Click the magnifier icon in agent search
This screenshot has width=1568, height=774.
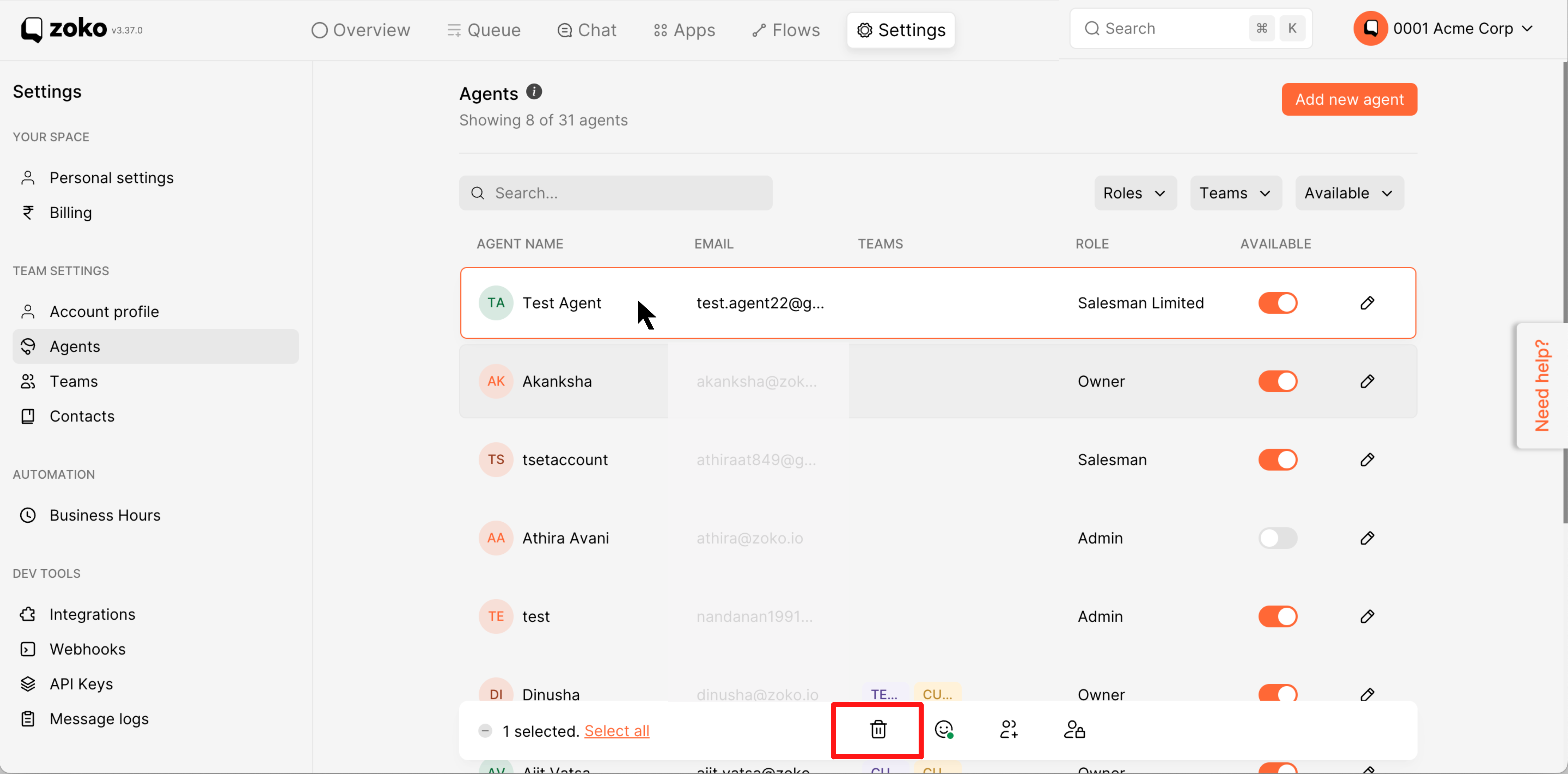[478, 193]
